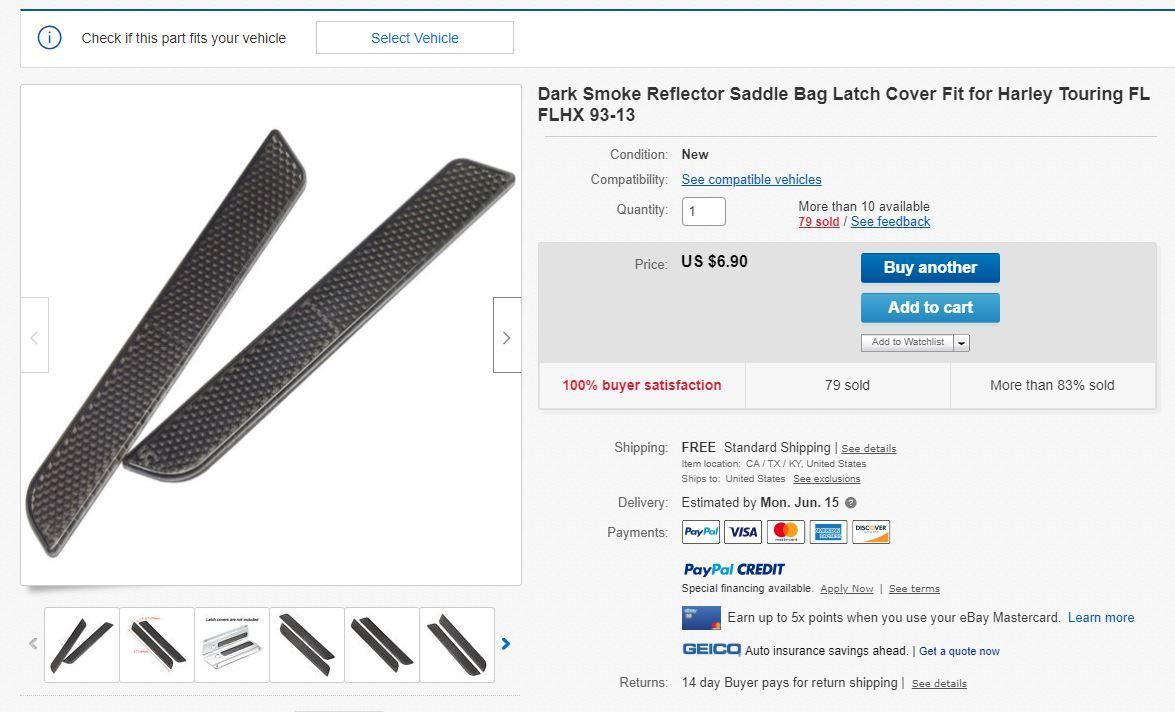The width and height of the screenshot is (1175, 712).
Task: Expand the Add to Watchlist dropdown arrow
Action: click(961, 343)
